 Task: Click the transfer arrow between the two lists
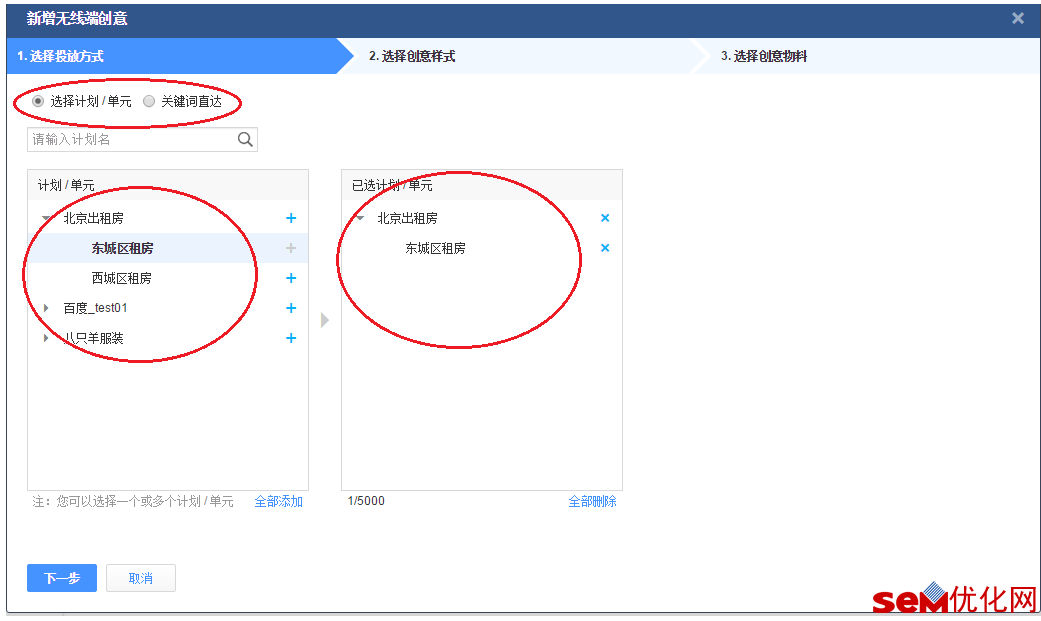point(325,320)
